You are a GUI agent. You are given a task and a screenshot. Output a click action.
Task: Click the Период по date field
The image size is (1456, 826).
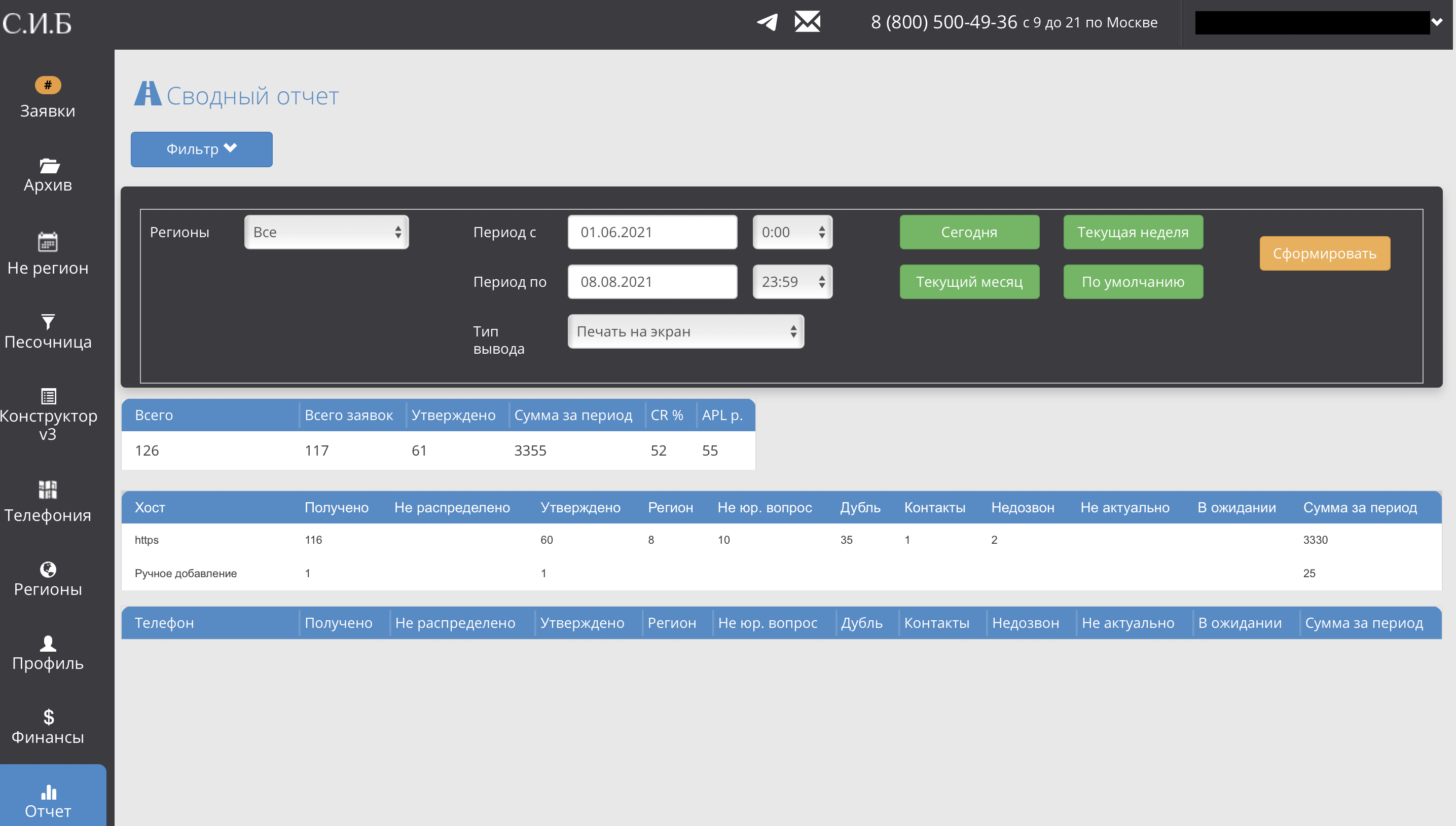tap(652, 282)
